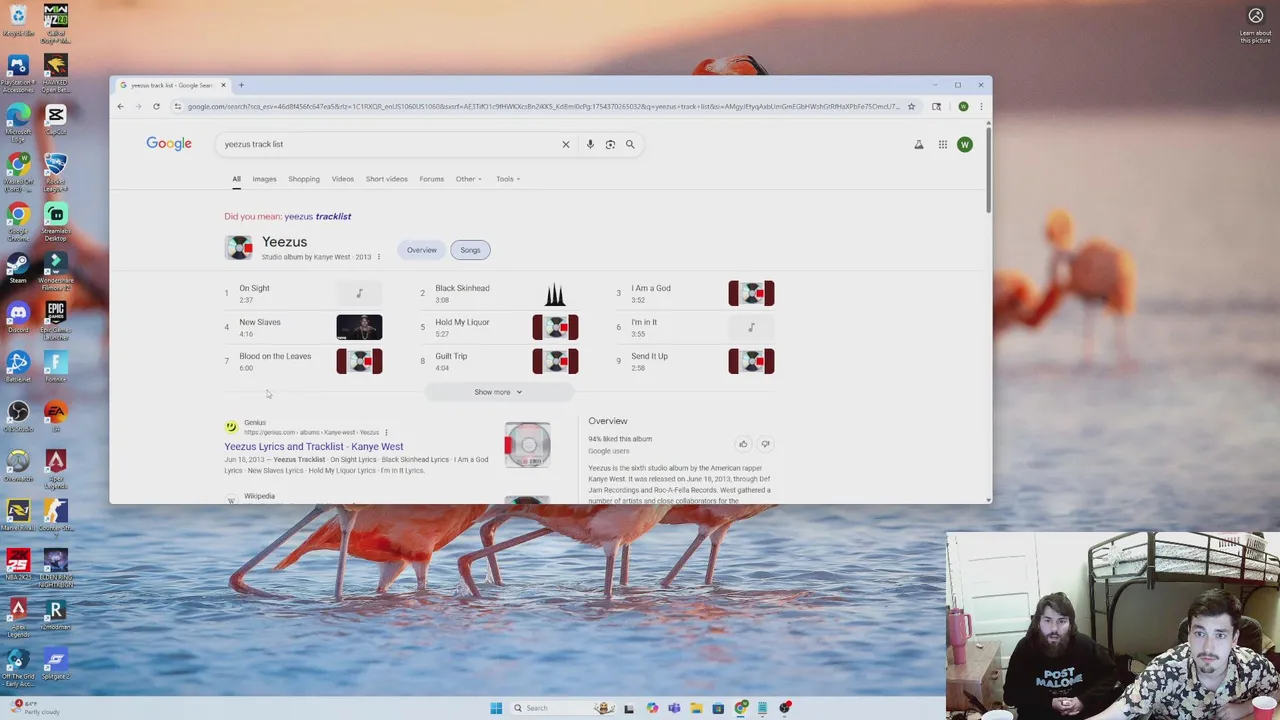Click thumbs down on Overview panel
This screenshot has height=720, width=1280.
[x=765, y=444]
